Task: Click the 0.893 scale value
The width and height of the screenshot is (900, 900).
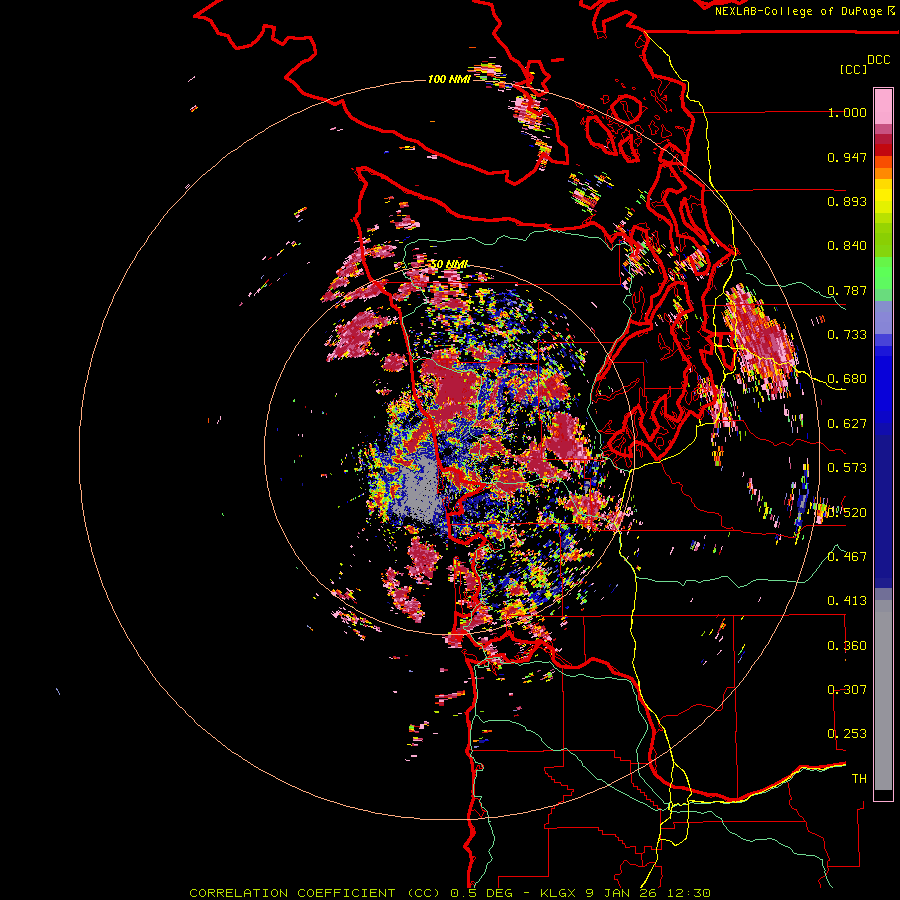Action: (847, 201)
